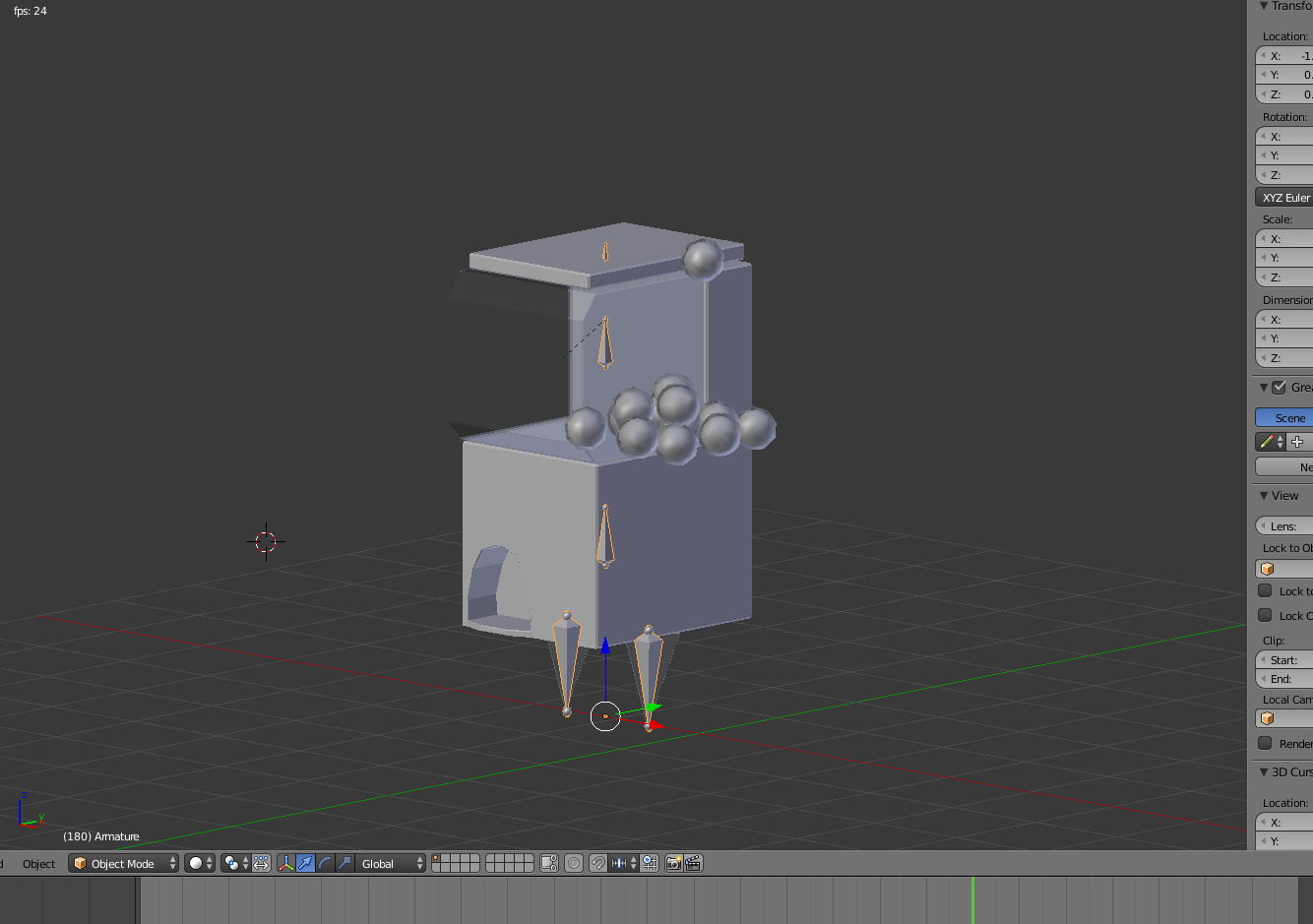Enable the Lock checkbox under Lock to Object
This screenshot has width=1313, height=924.
click(x=1267, y=590)
